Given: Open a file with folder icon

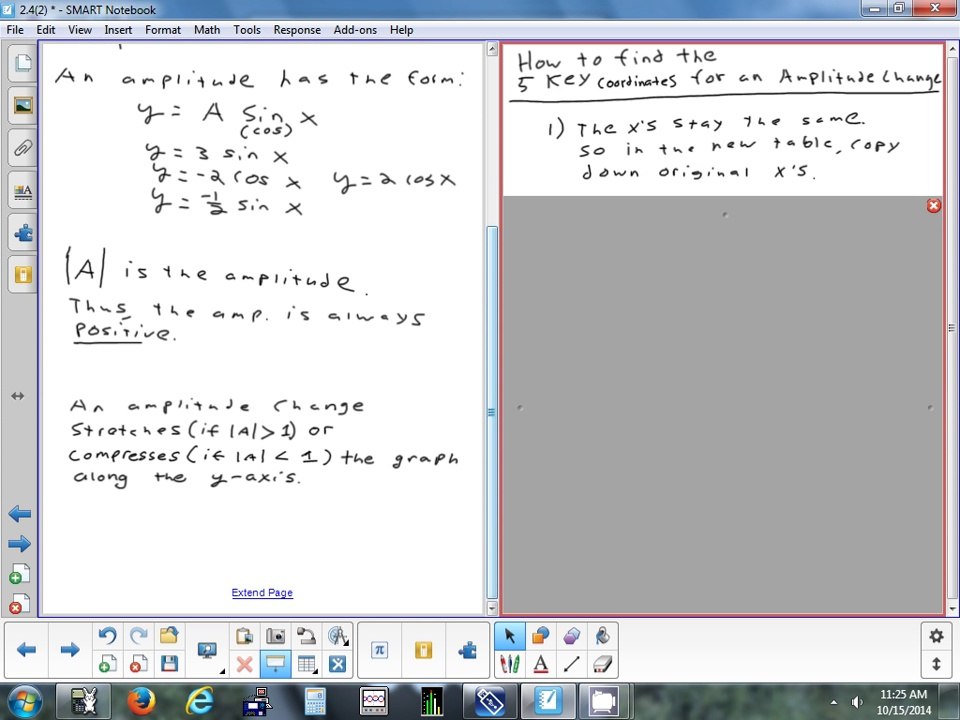Looking at the screenshot, I should [x=169, y=636].
